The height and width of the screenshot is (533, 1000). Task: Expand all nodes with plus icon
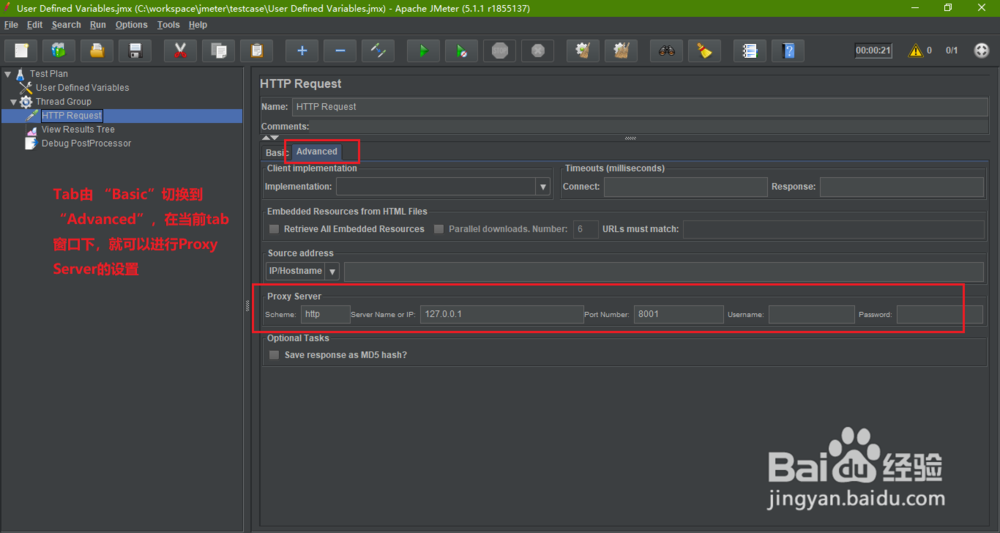coord(302,51)
